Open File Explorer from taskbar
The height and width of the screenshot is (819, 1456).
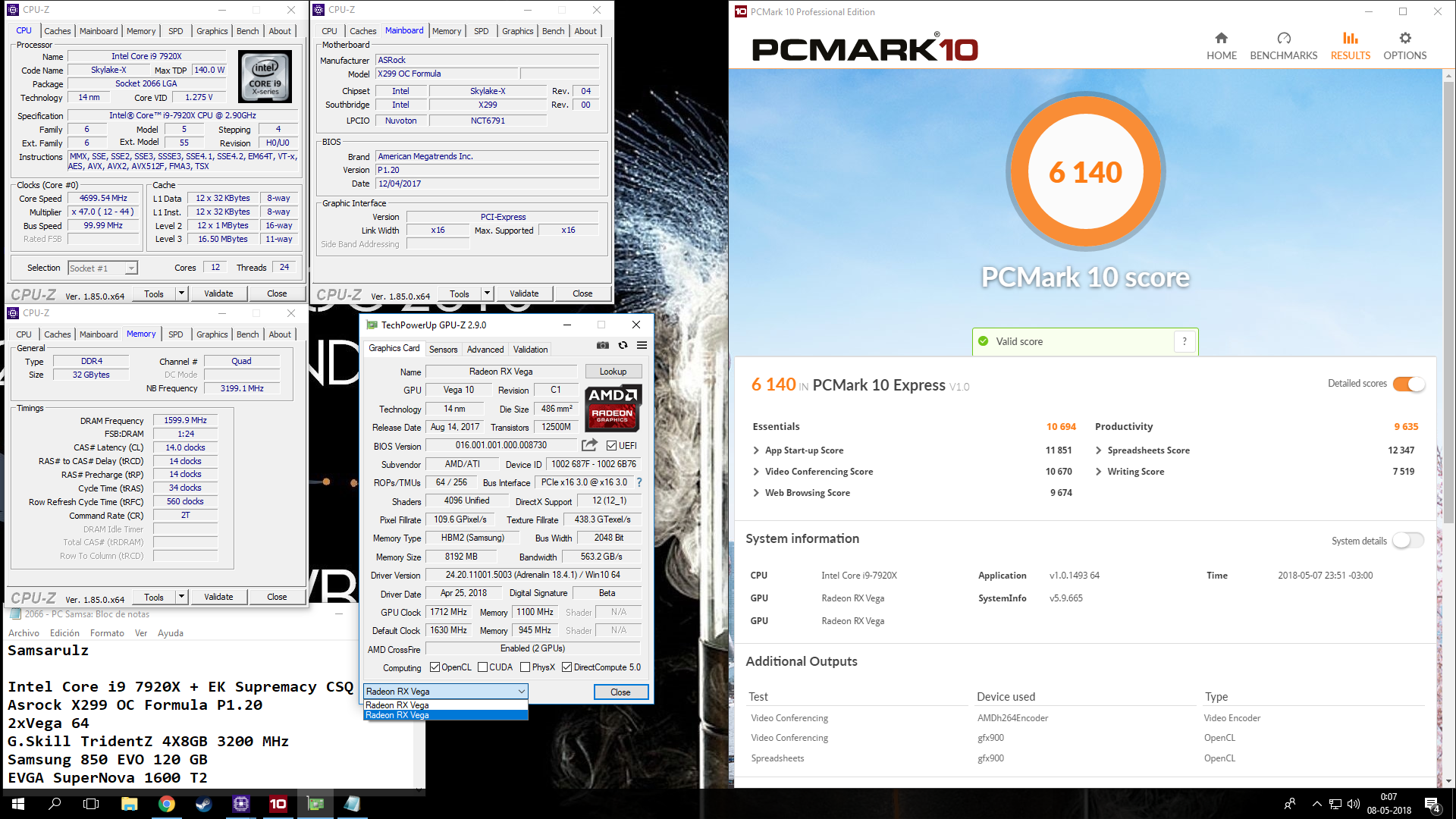129,804
